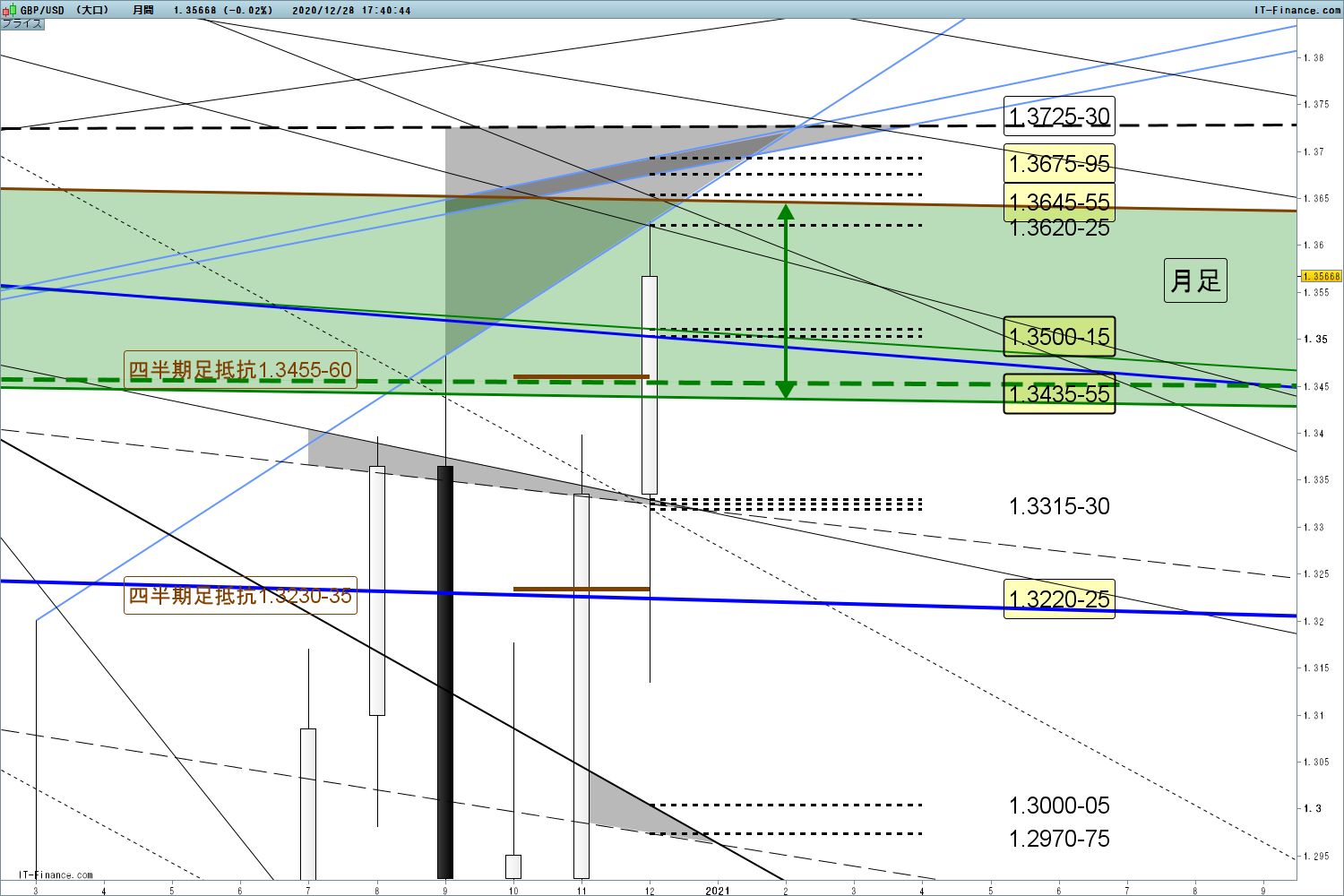Click the candlestick chart icon beside GBP/USD

[x=10, y=10]
